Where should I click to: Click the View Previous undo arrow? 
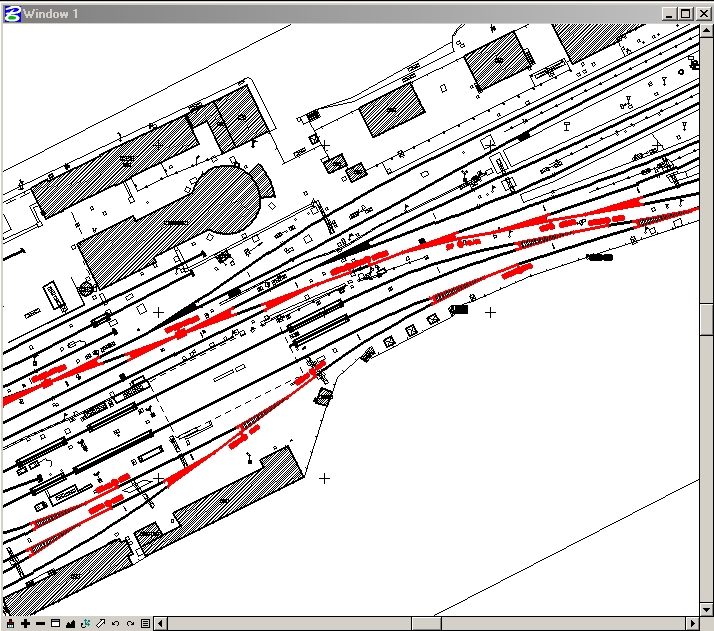[115, 624]
